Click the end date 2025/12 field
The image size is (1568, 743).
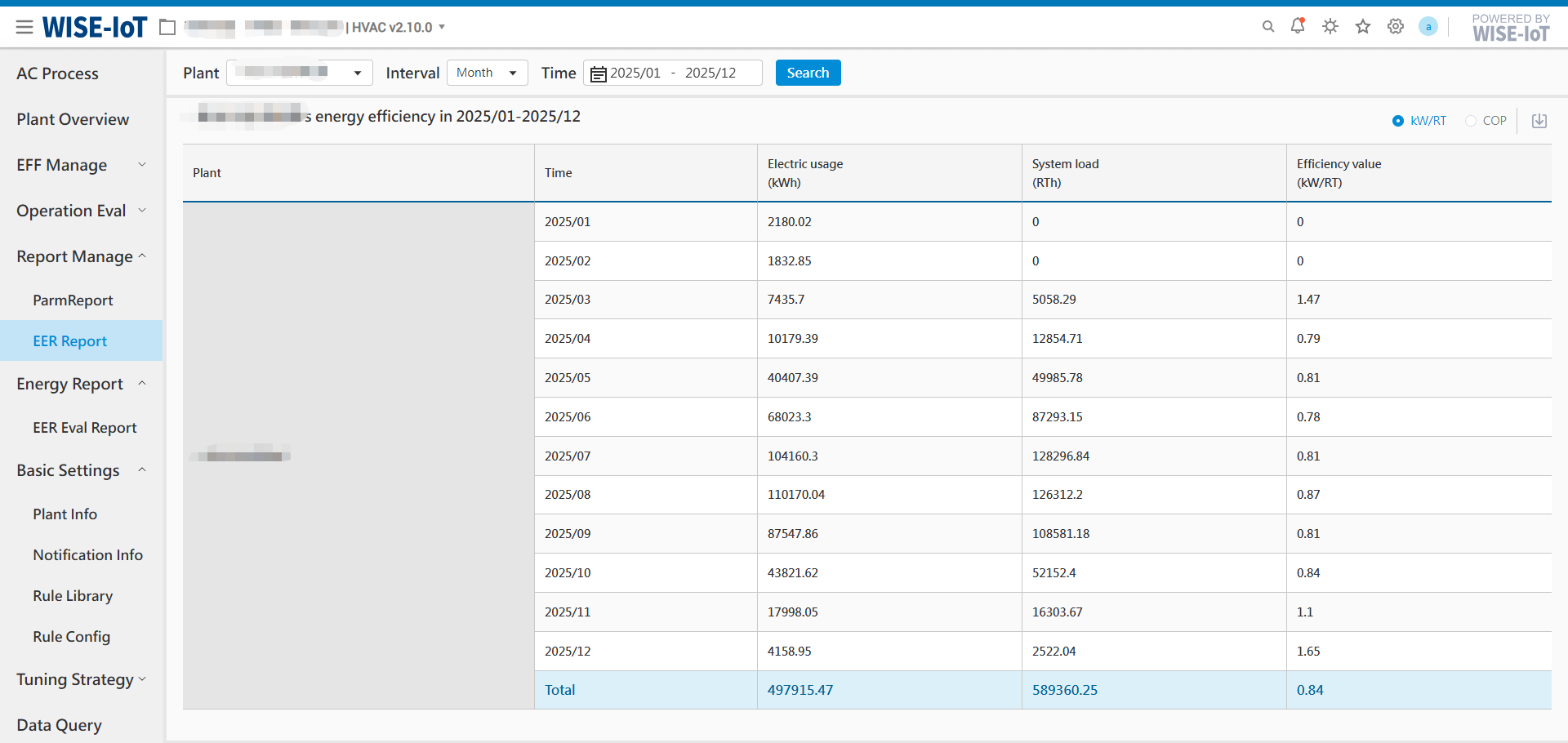pyautogui.click(x=710, y=73)
